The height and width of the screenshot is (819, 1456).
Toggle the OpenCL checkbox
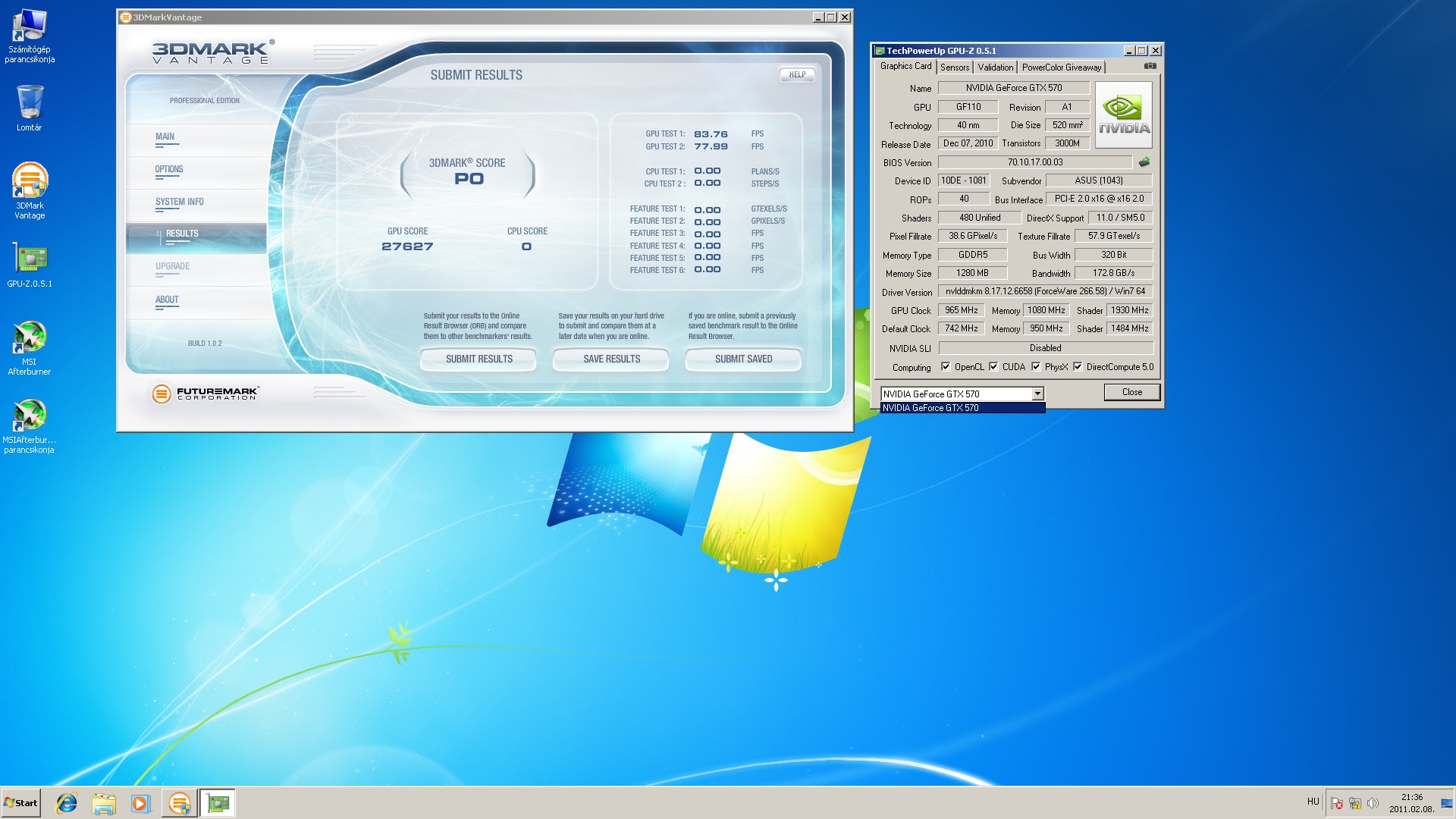pyautogui.click(x=946, y=367)
